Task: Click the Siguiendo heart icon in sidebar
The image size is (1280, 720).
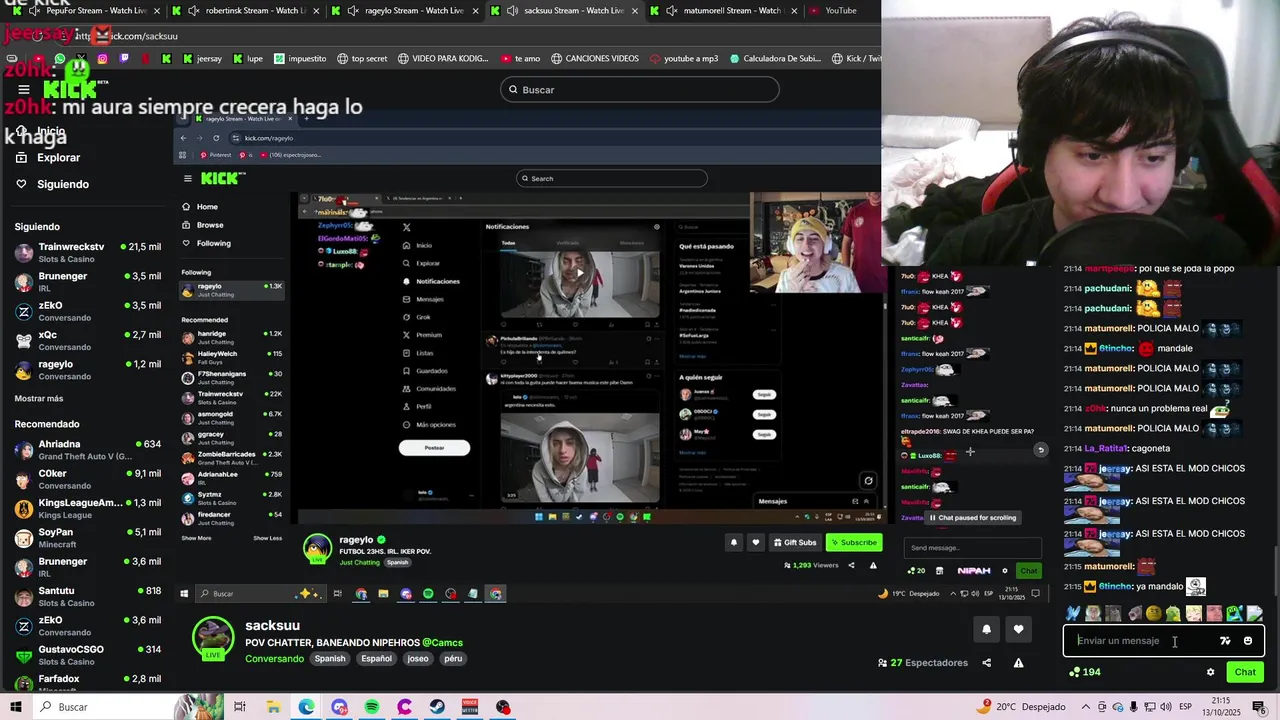Action: [x=21, y=184]
